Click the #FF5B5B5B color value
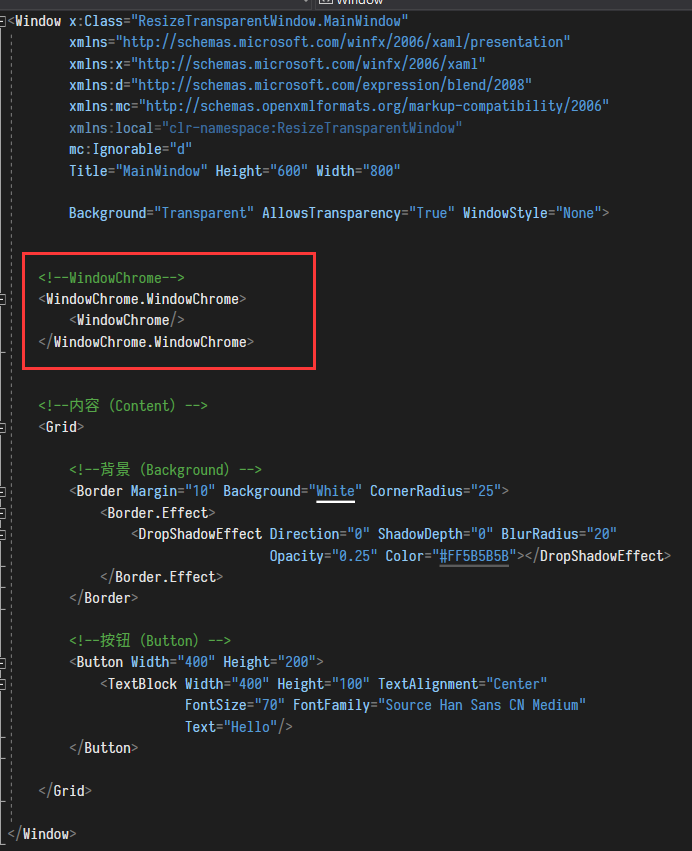The width and height of the screenshot is (692, 851). pyautogui.click(x=474, y=556)
